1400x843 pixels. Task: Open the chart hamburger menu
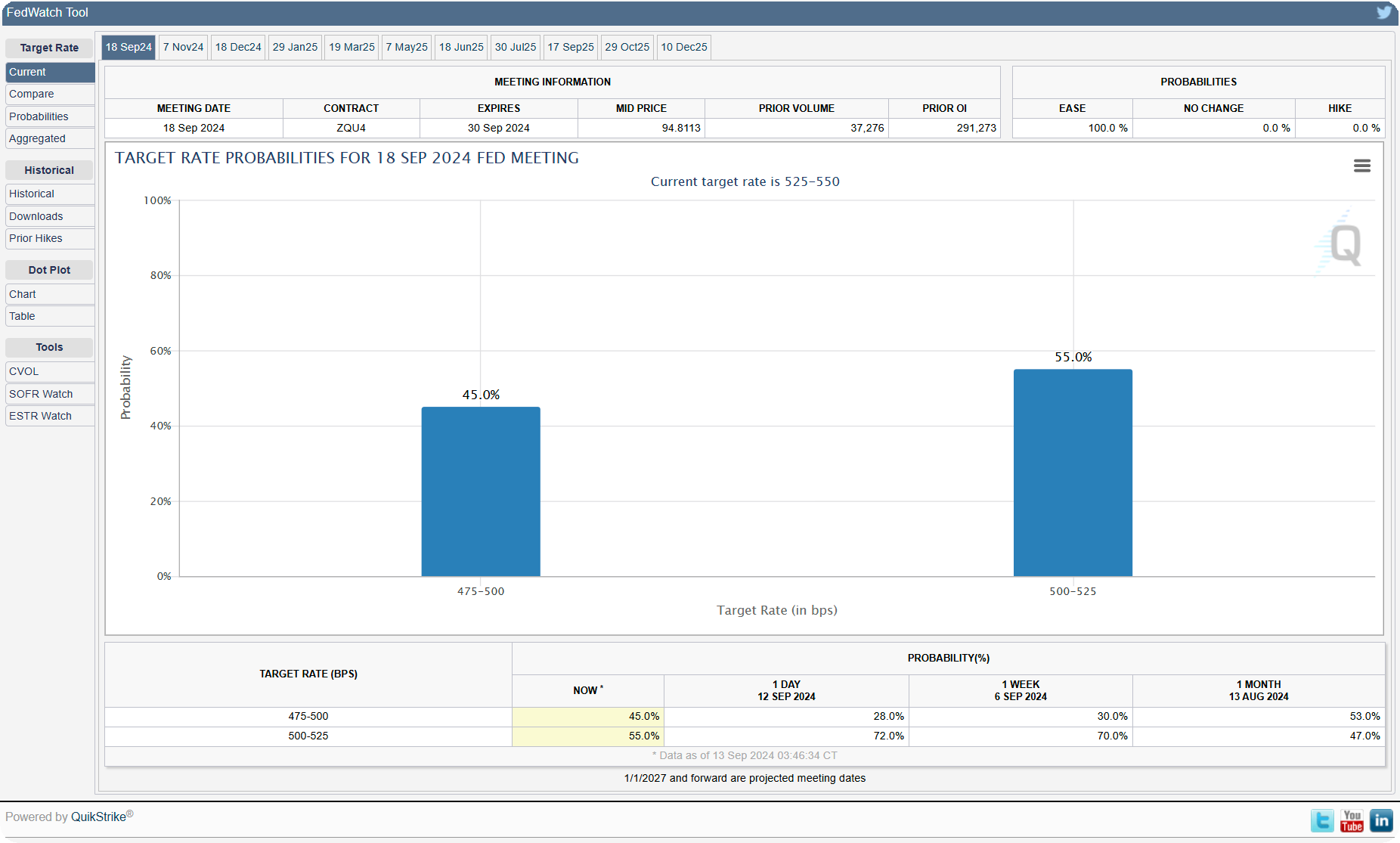pos(1361,166)
